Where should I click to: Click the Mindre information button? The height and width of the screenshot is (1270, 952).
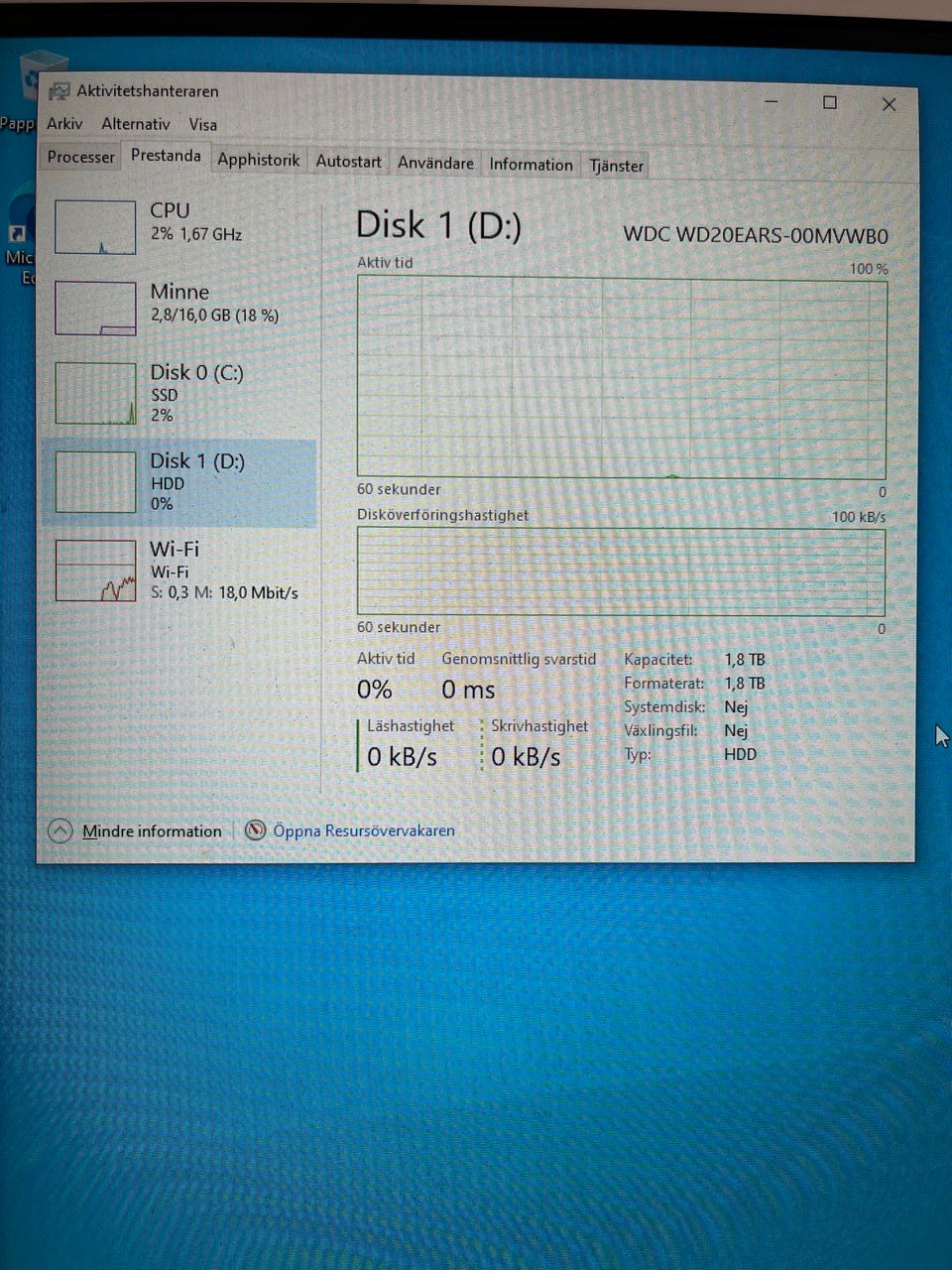click(x=152, y=831)
